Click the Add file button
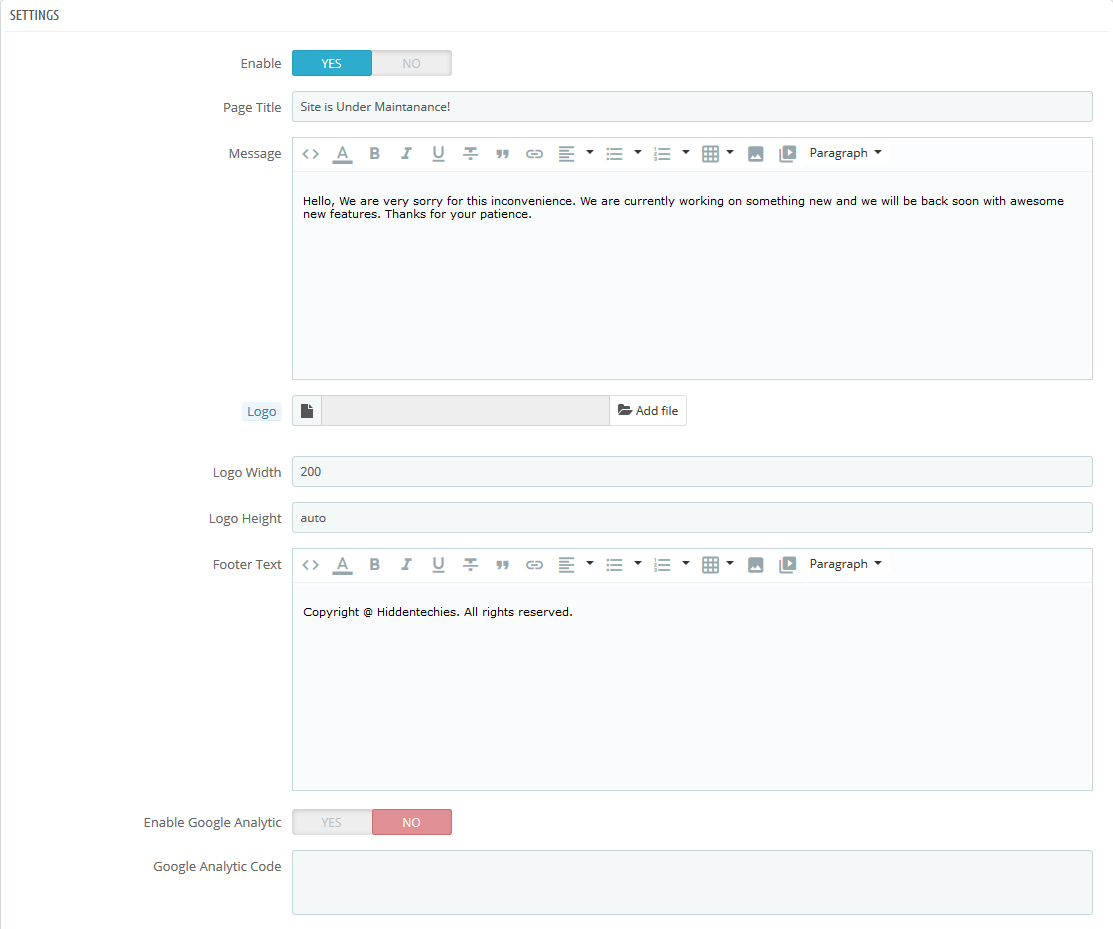1113x929 pixels. [x=648, y=411]
